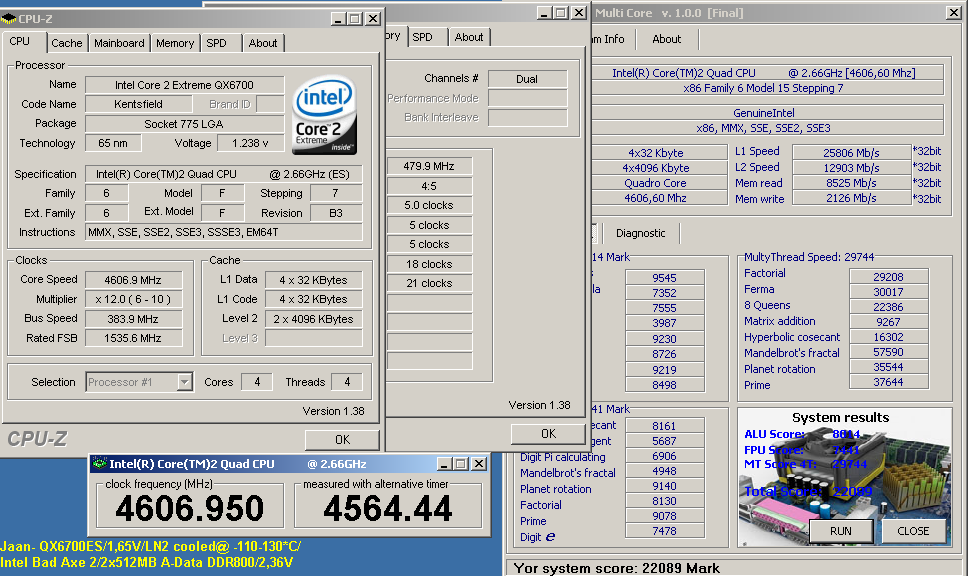
Task: Select the CPU tab in CPU-Z
Action: point(20,41)
